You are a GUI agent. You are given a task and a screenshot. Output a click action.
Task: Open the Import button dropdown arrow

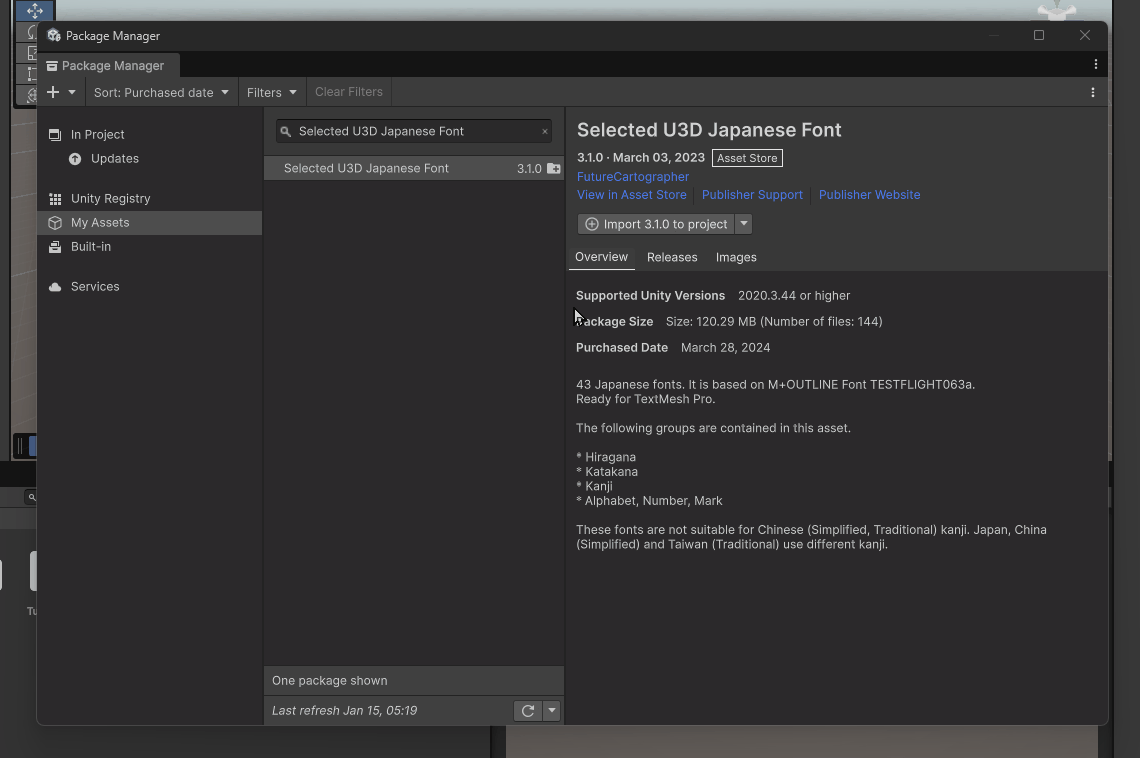744,224
